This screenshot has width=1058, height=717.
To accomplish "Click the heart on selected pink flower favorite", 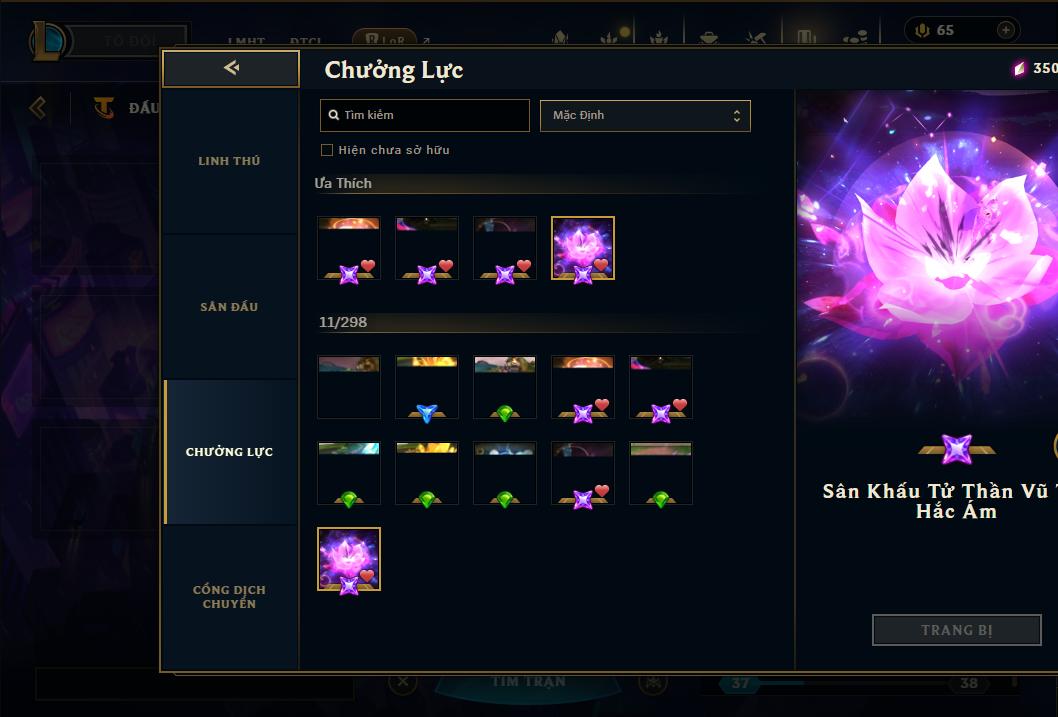I will 601,265.
